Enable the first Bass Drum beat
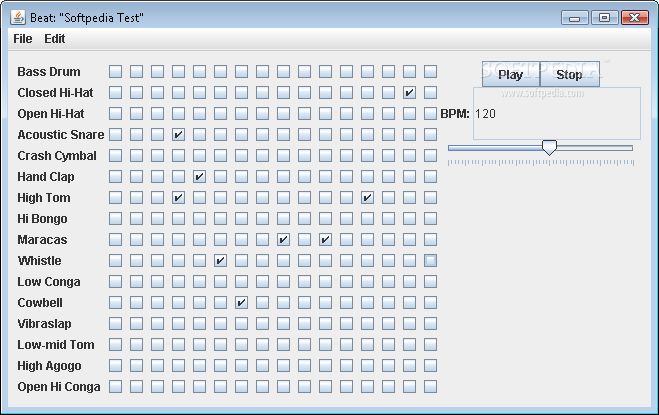The height and width of the screenshot is (415, 659). [x=115, y=71]
